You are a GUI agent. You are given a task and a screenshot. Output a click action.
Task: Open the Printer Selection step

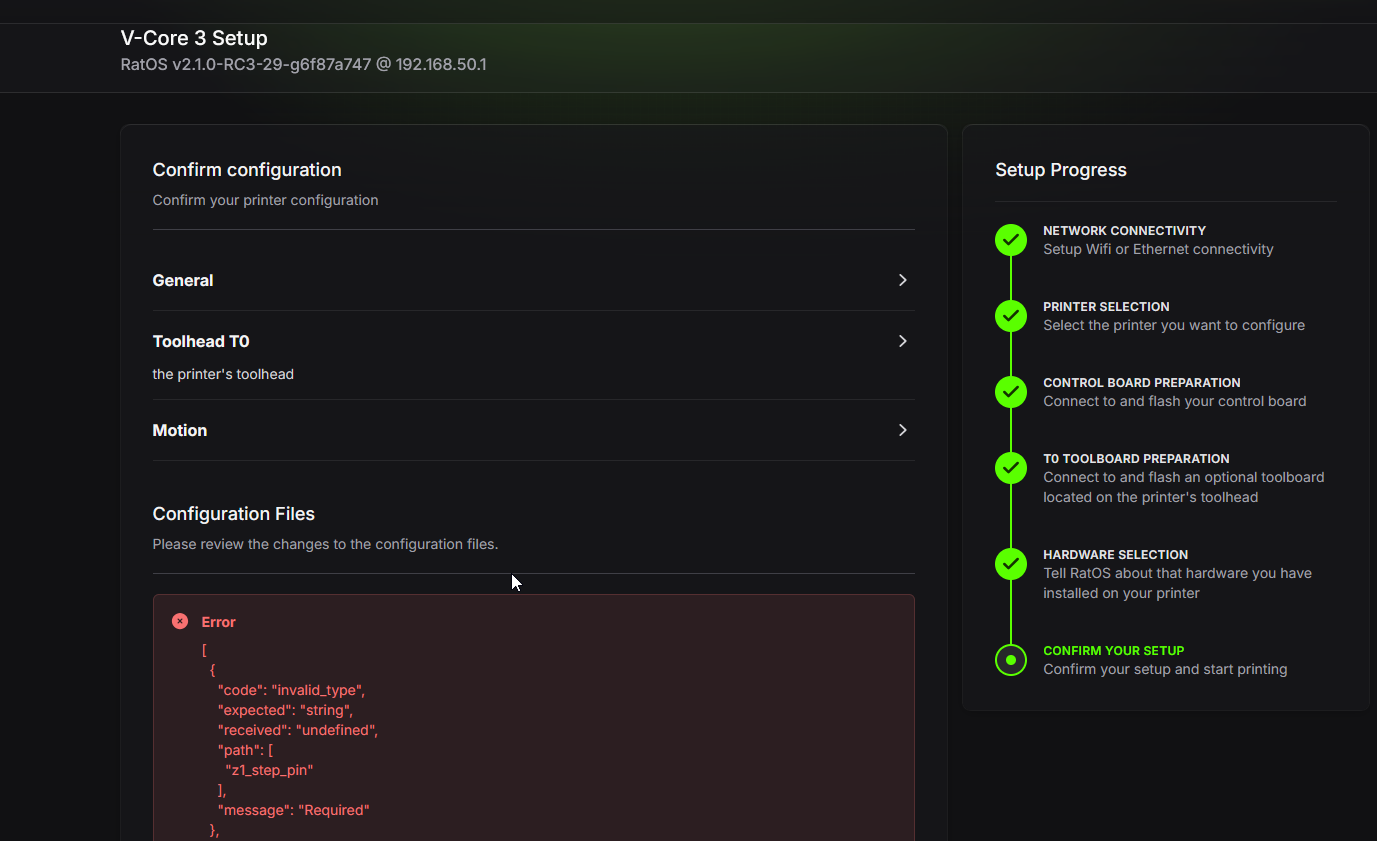[1106, 306]
